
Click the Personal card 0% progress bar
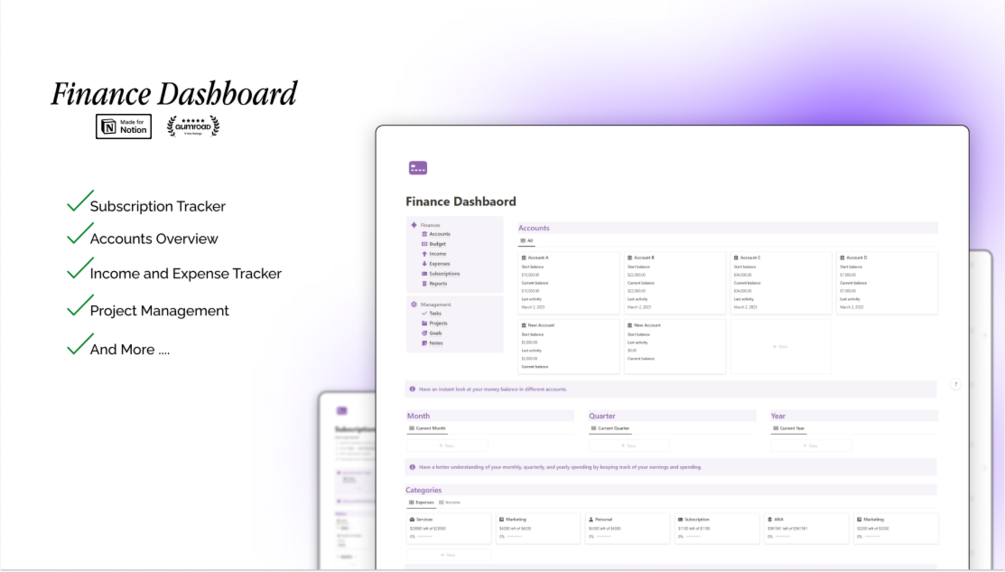(604, 537)
